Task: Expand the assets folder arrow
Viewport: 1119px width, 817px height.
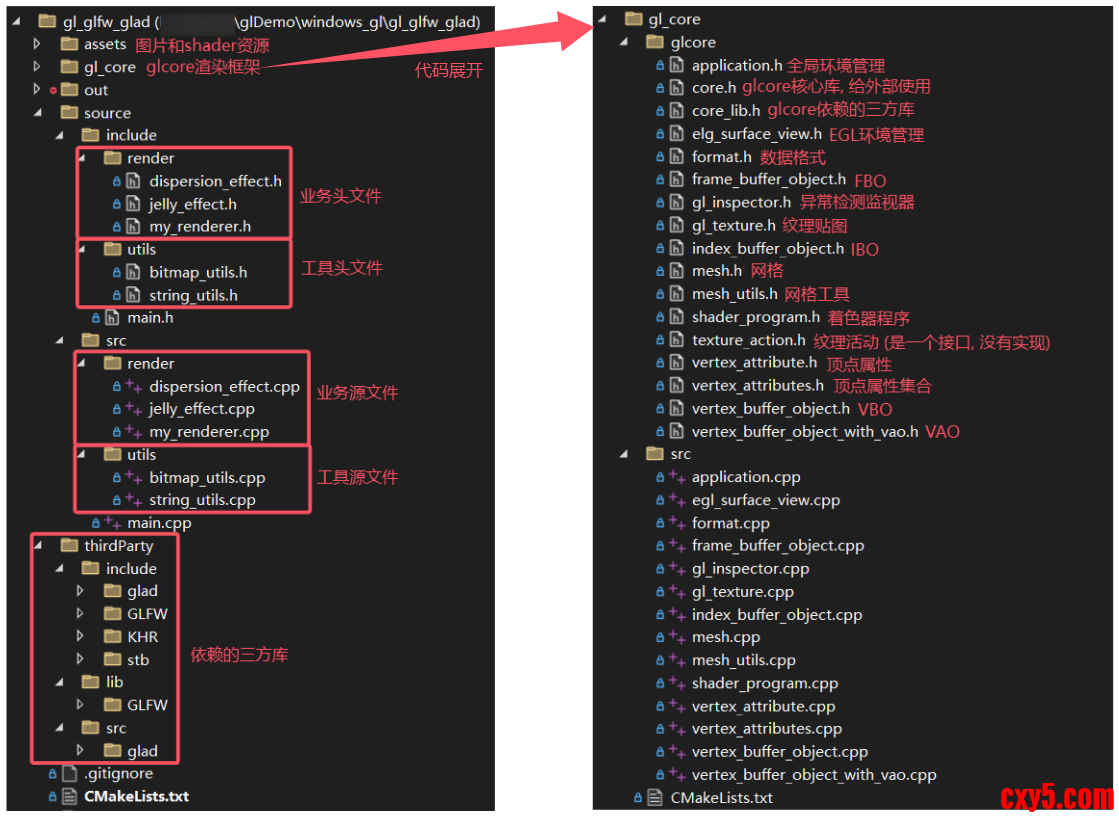Action: (x=38, y=44)
